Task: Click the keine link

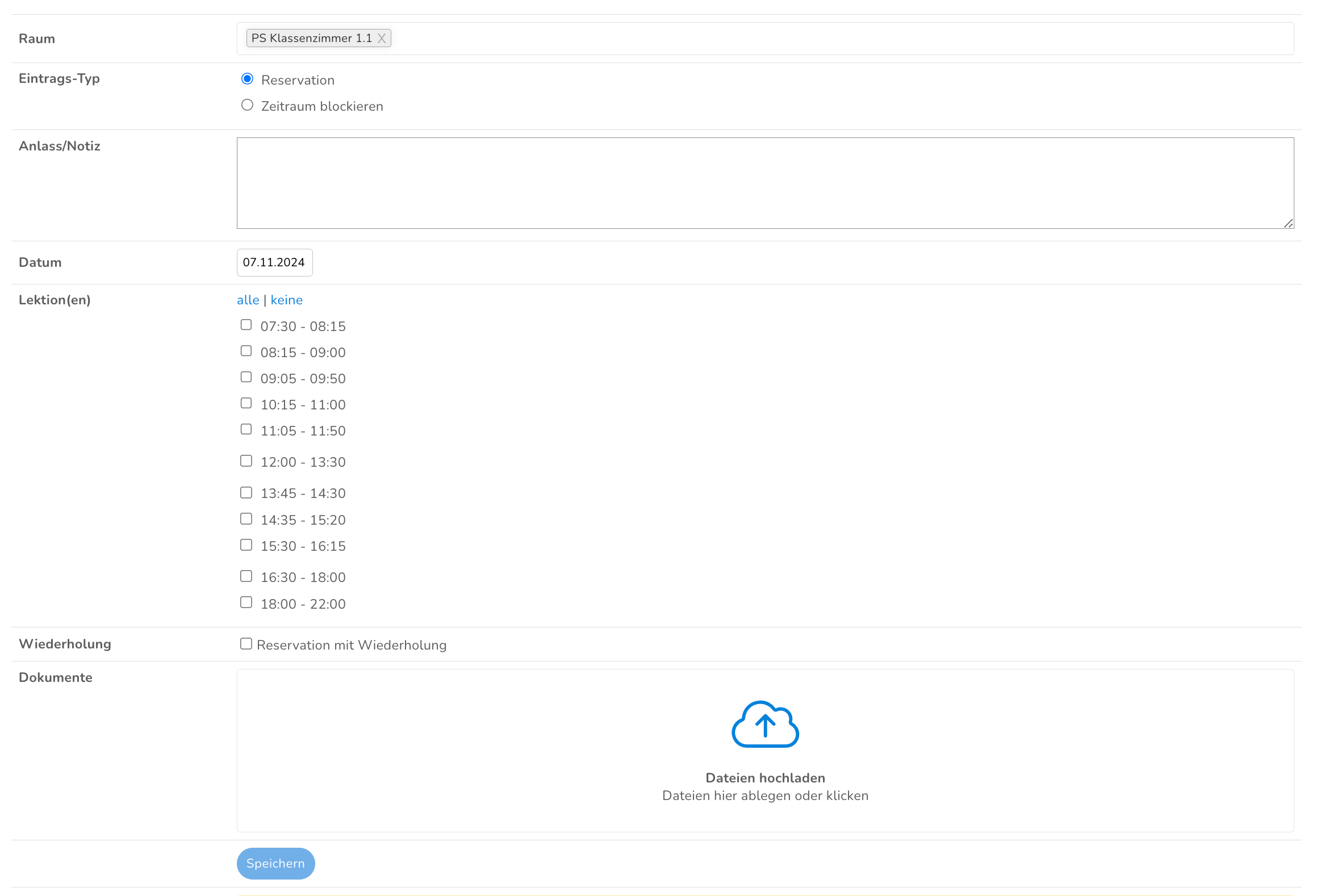Action: tap(286, 300)
